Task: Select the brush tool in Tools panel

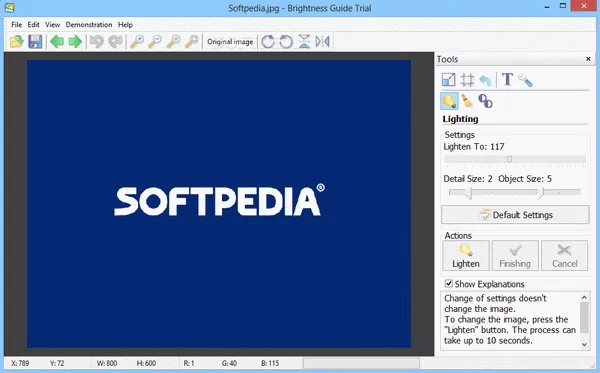Action: click(x=467, y=101)
